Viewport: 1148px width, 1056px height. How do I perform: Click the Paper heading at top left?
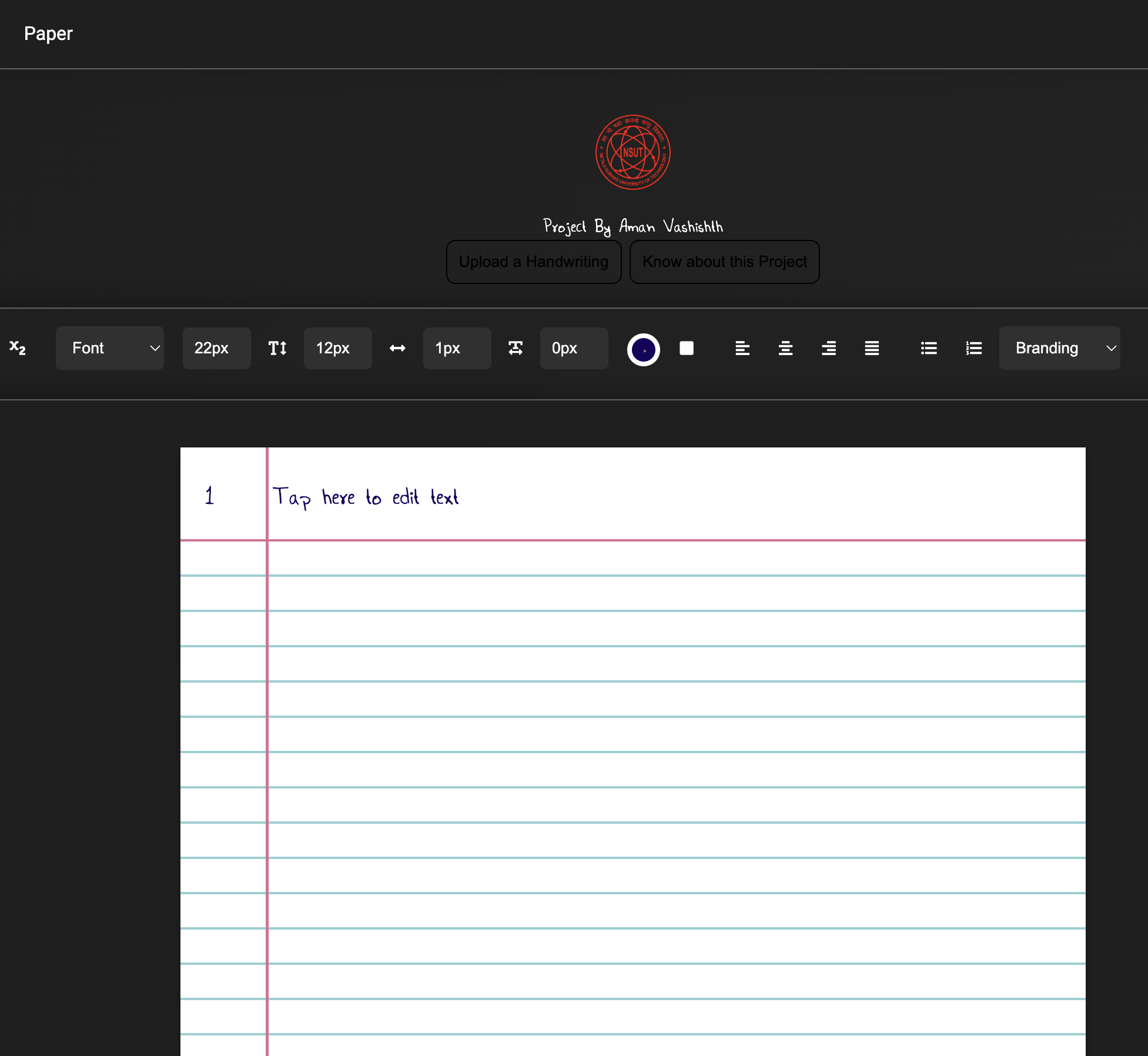pyautogui.click(x=48, y=34)
